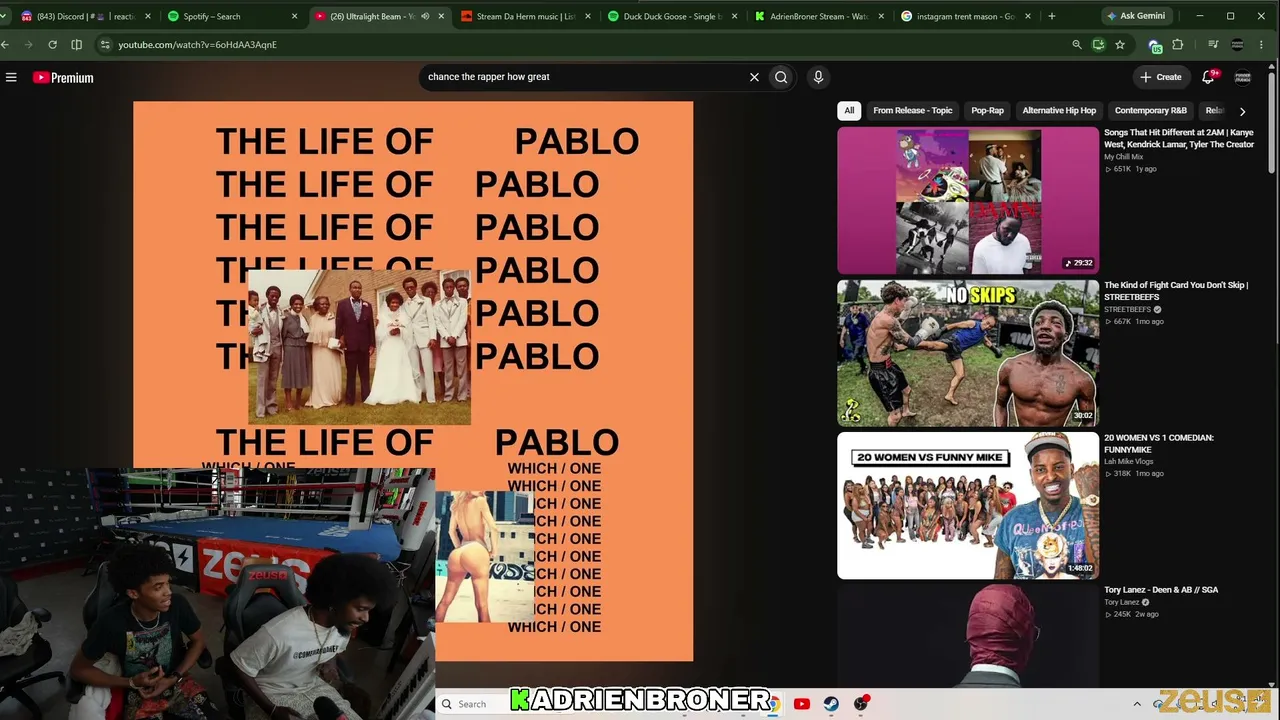Viewport: 1280px width, 720px height.
Task: Show more filter chips with arrow
Action: coord(1242,111)
